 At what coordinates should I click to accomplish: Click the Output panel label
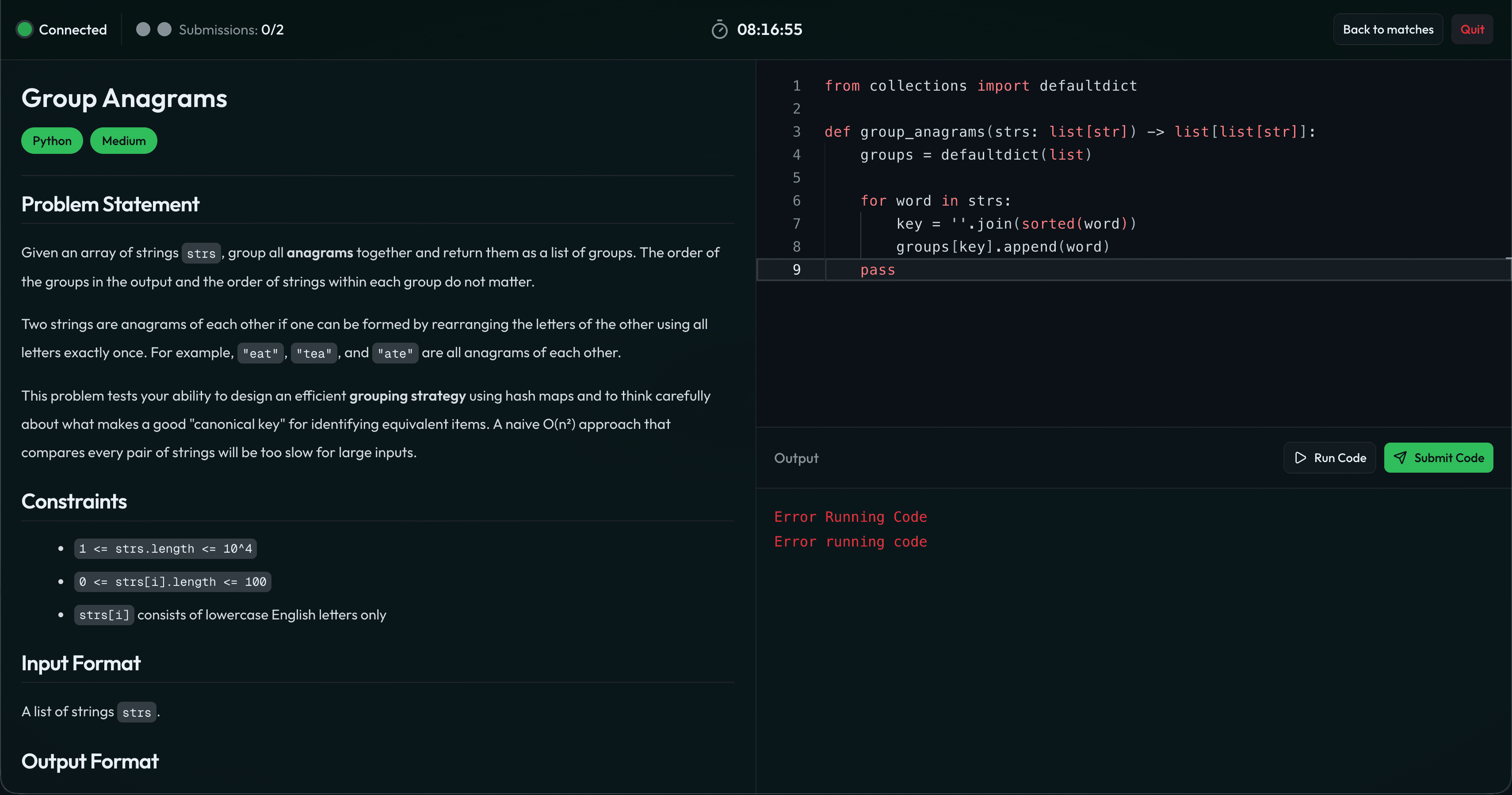(x=796, y=458)
